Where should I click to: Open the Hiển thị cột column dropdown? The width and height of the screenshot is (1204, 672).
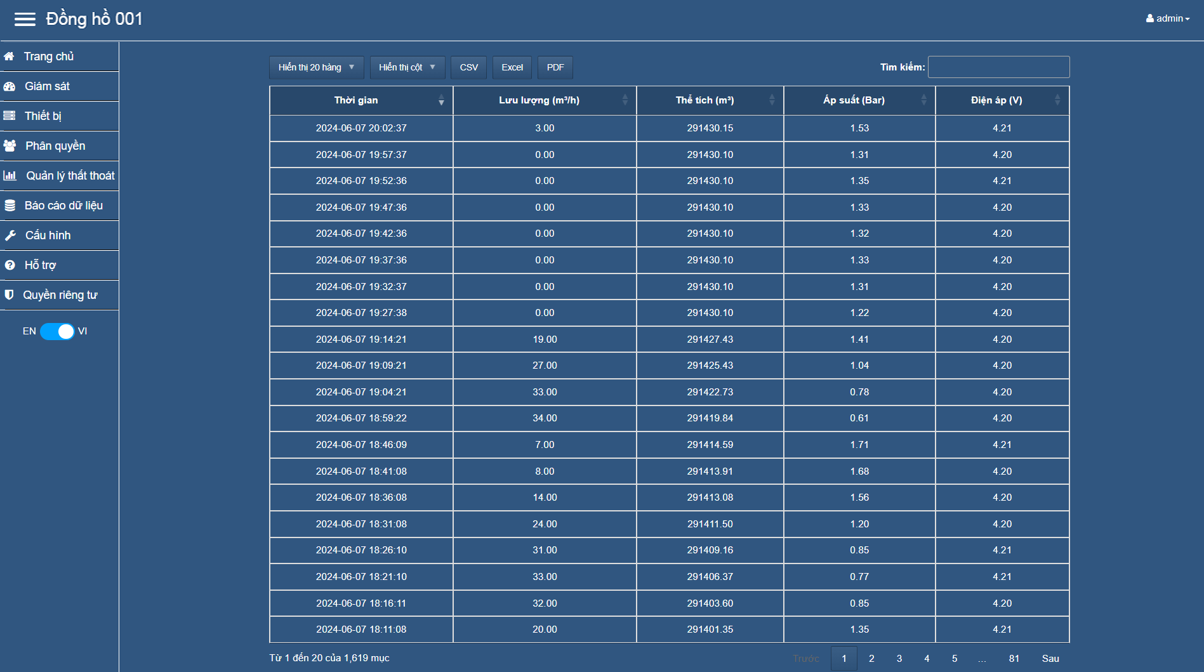pos(407,67)
